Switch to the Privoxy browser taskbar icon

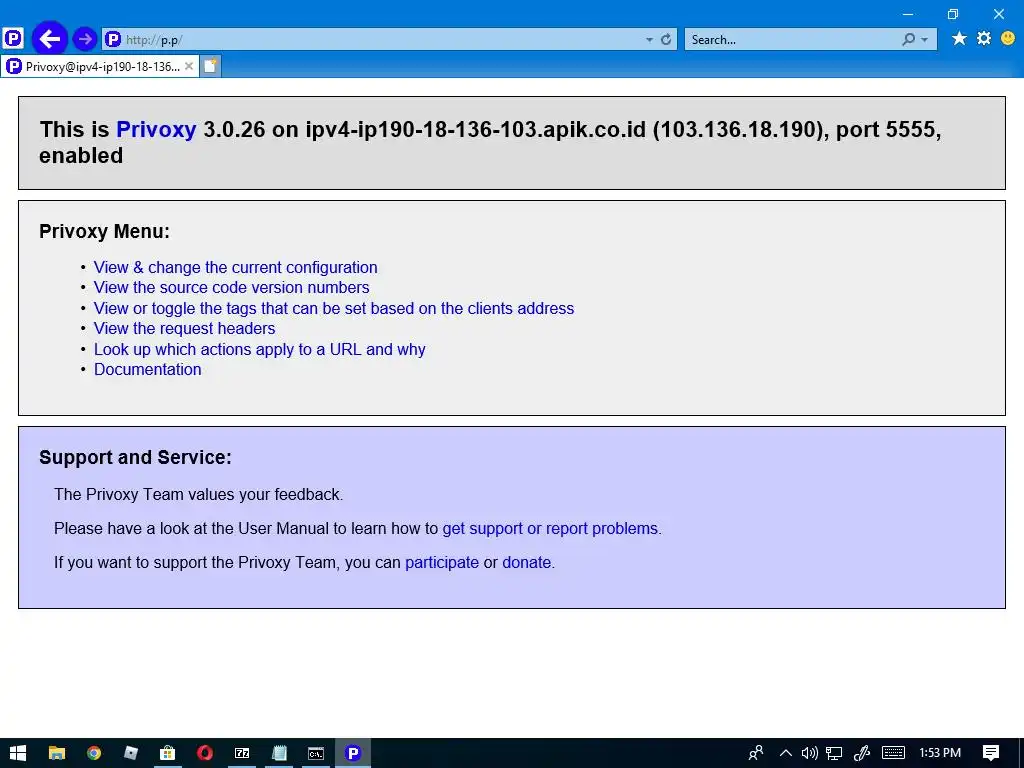click(x=353, y=753)
